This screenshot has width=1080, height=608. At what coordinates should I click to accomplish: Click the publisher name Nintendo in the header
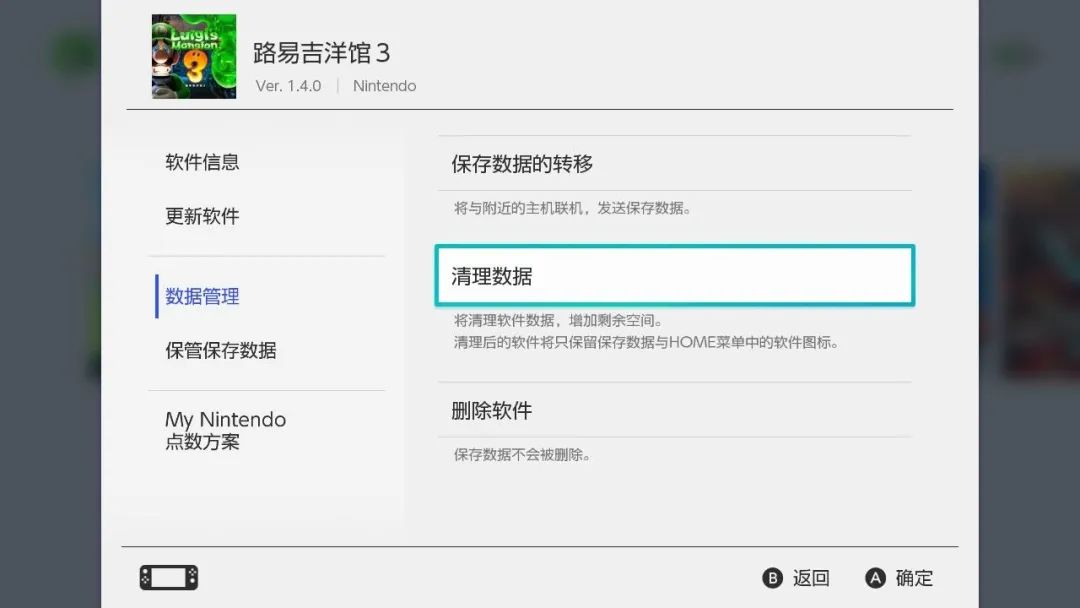tap(384, 86)
